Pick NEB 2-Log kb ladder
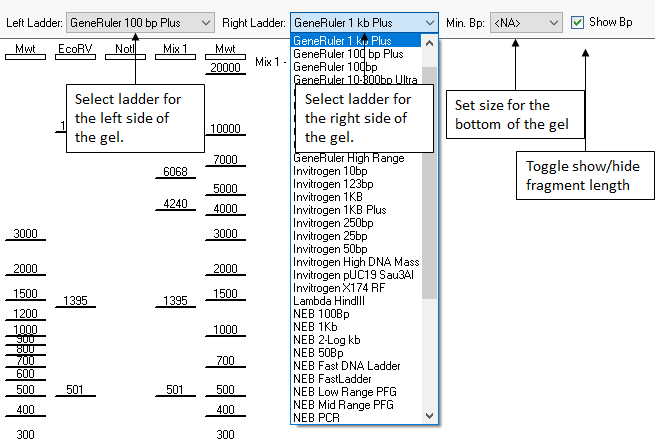Image resolution: width=656 pixels, height=440 pixels. click(x=327, y=340)
